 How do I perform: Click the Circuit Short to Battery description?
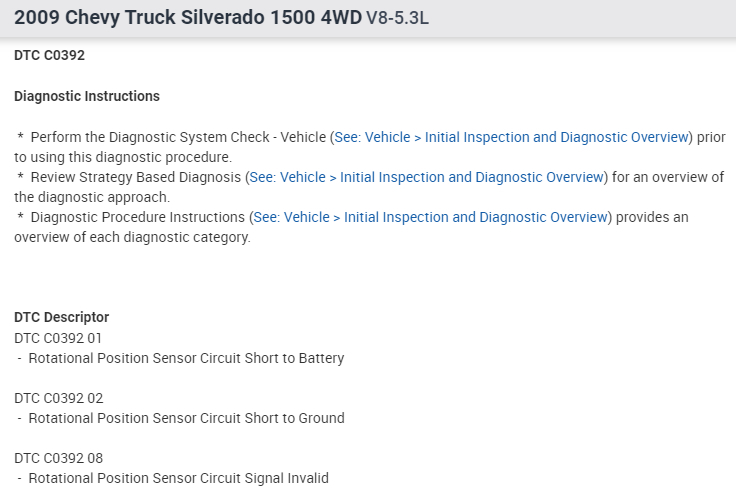[x=186, y=358]
